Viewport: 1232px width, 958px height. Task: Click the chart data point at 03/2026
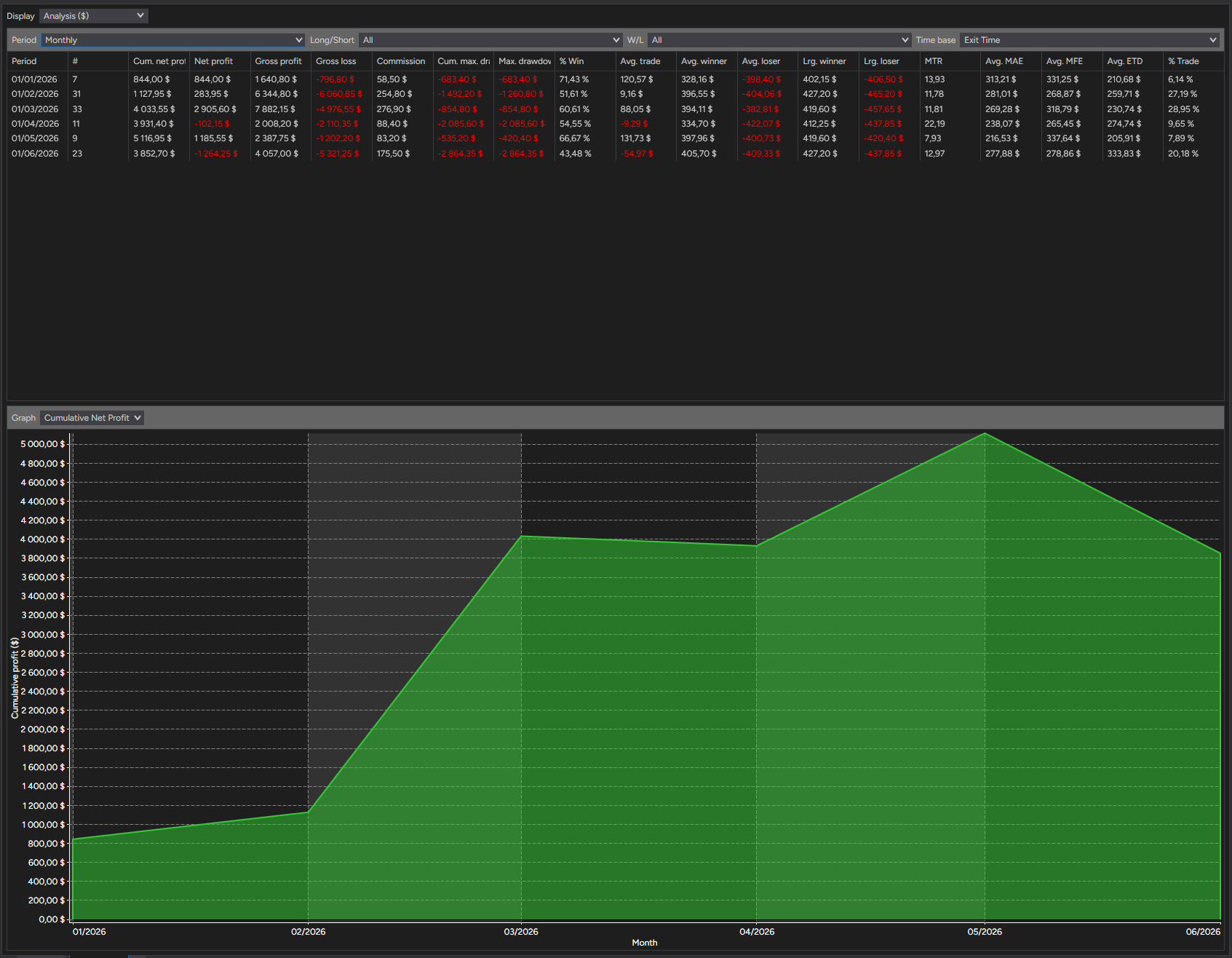point(521,537)
